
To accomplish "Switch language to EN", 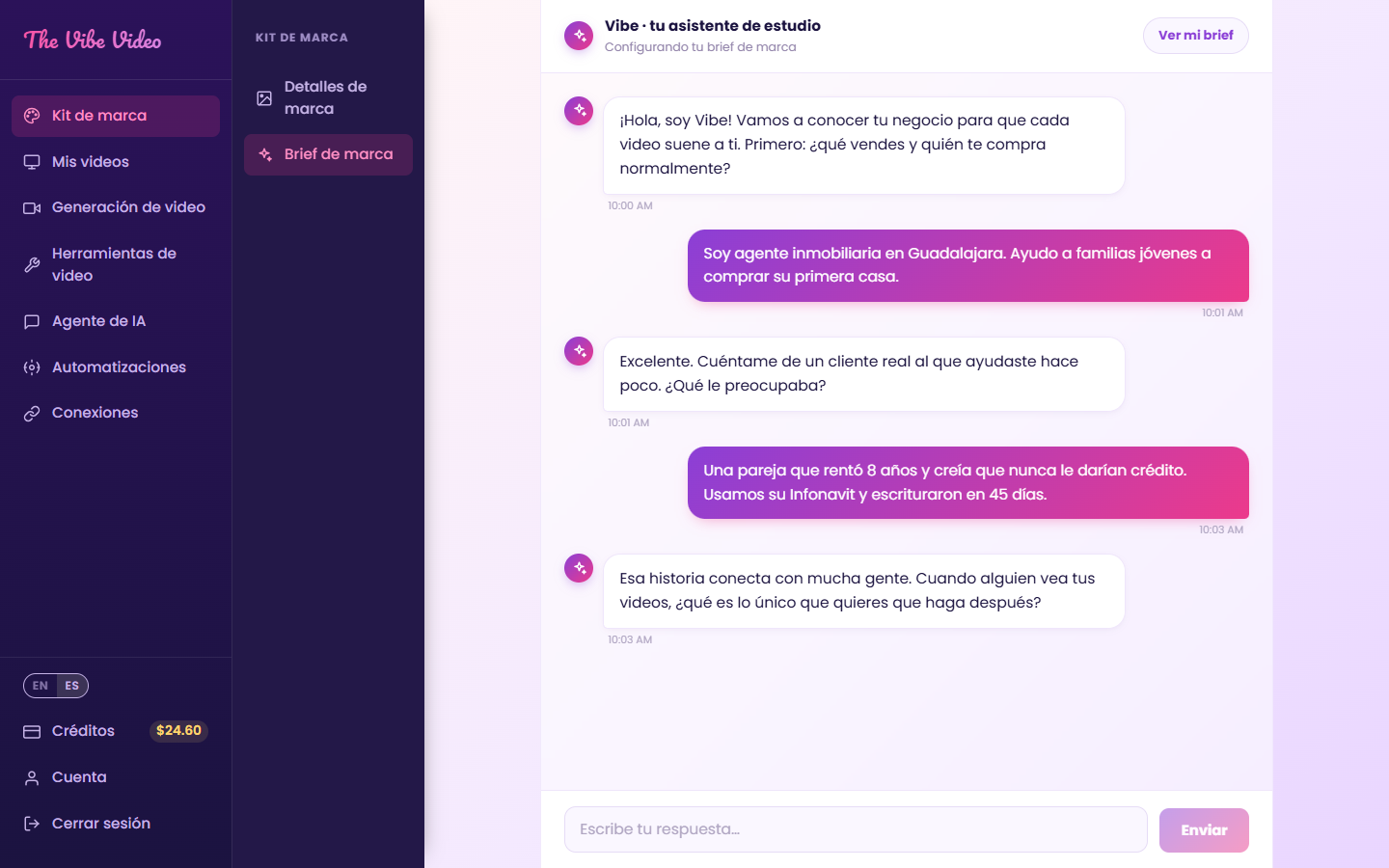I will click(41, 686).
